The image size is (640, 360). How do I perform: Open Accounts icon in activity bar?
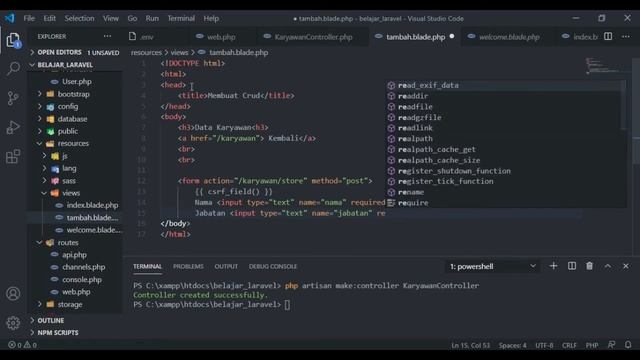point(13,293)
